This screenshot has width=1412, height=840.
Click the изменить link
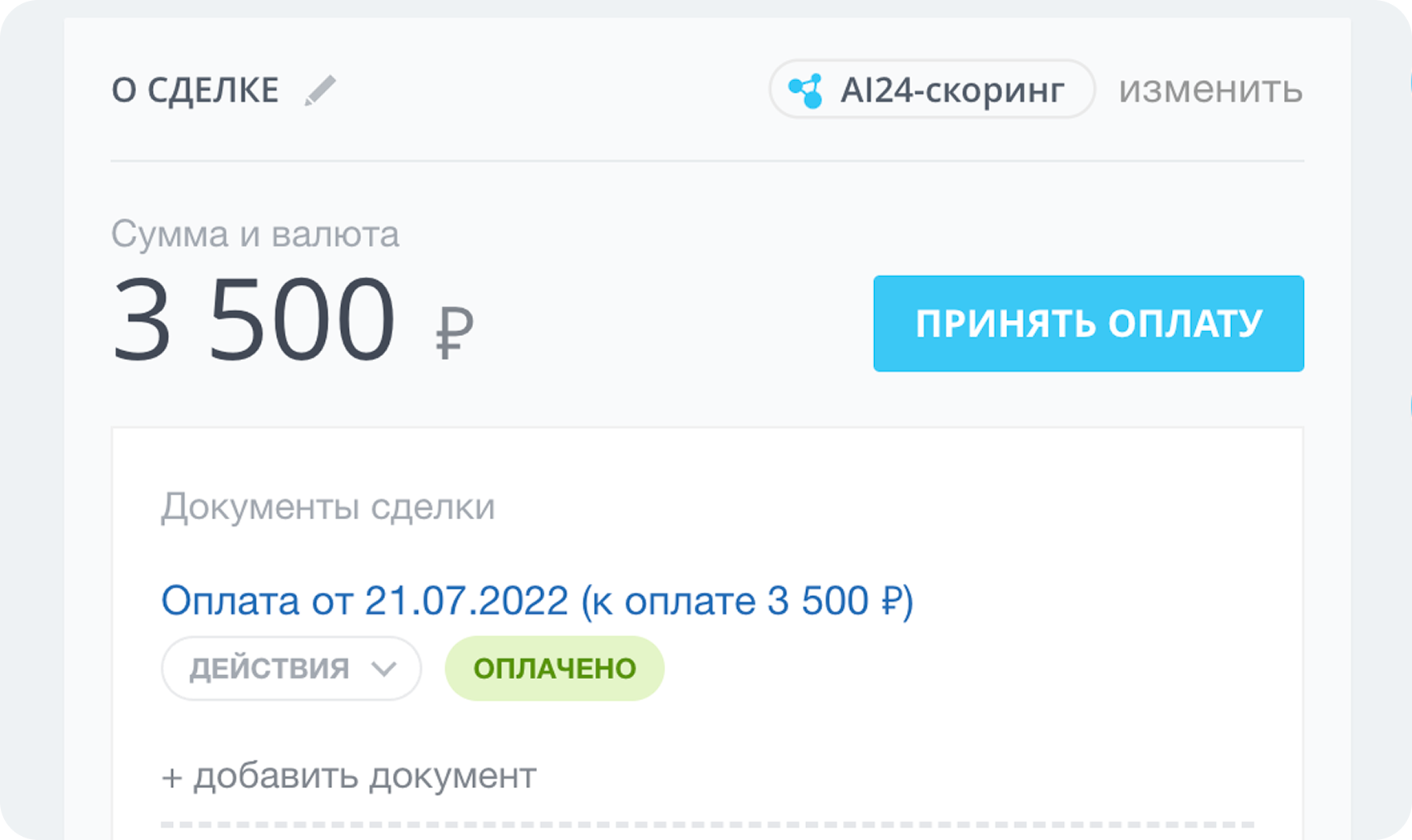pyautogui.click(x=1210, y=90)
